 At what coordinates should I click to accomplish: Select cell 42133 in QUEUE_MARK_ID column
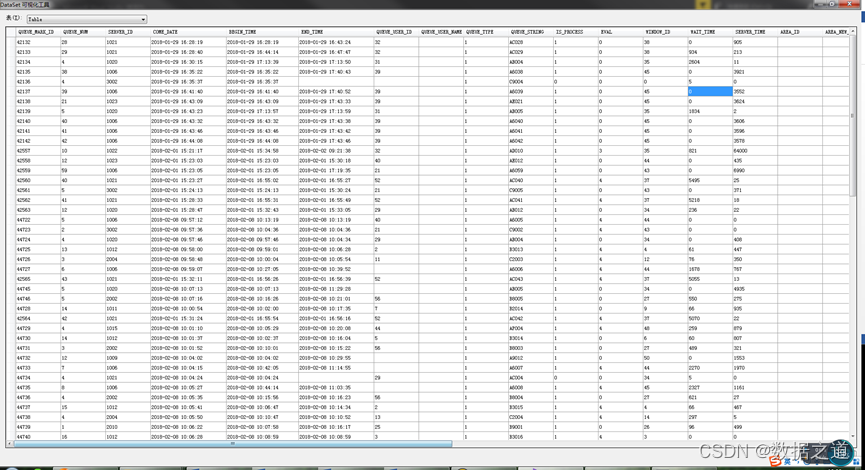(38, 52)
